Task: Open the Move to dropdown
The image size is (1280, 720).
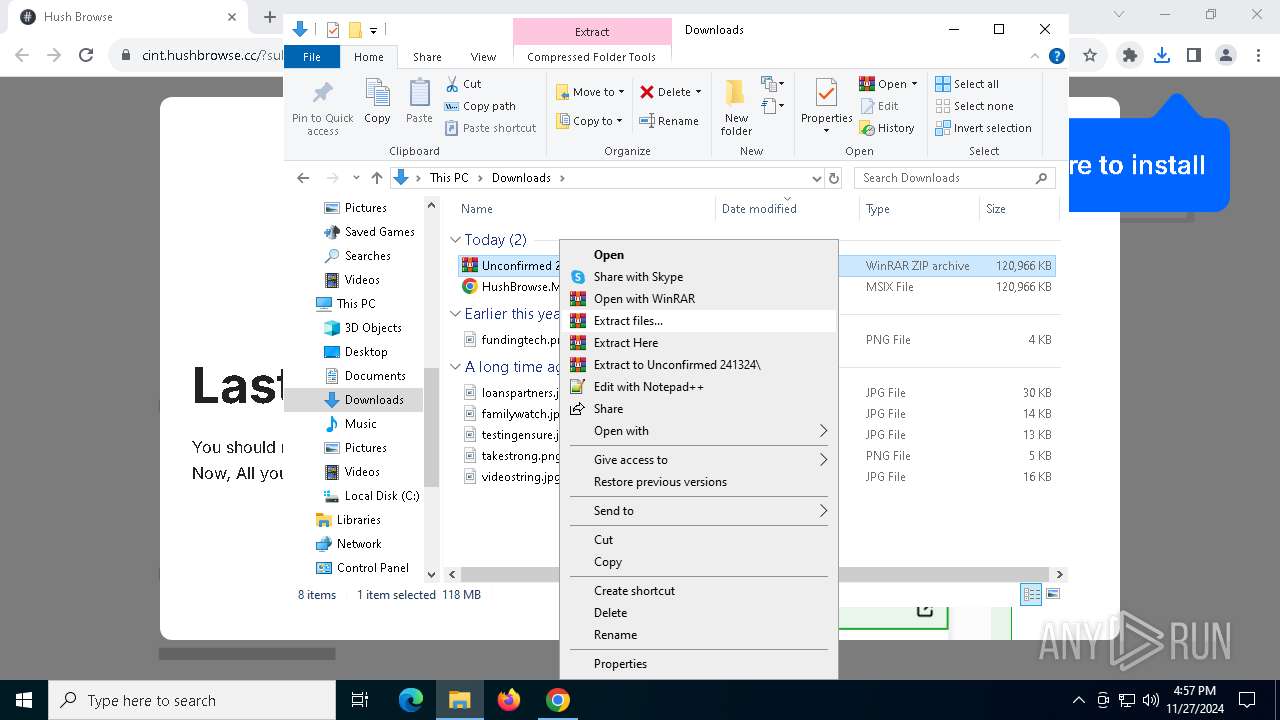Action: click(x=590, y=92)
